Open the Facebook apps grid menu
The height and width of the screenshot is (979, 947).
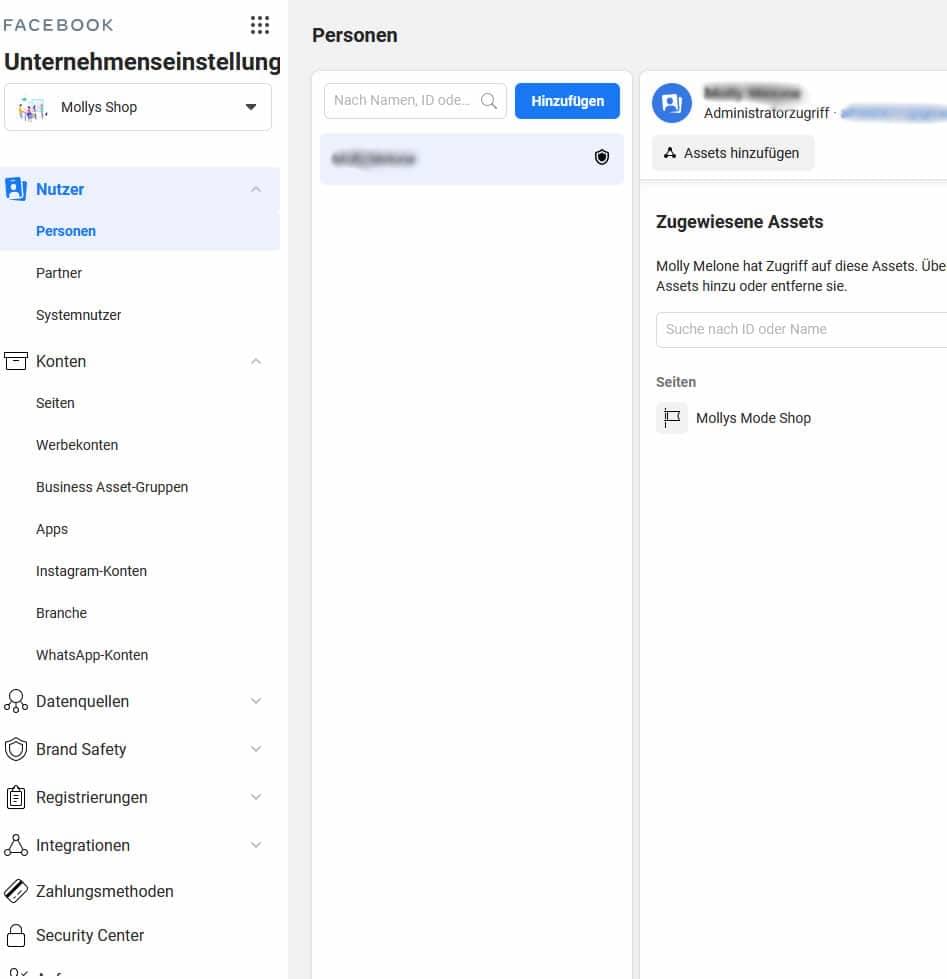[x=260, y=25]
